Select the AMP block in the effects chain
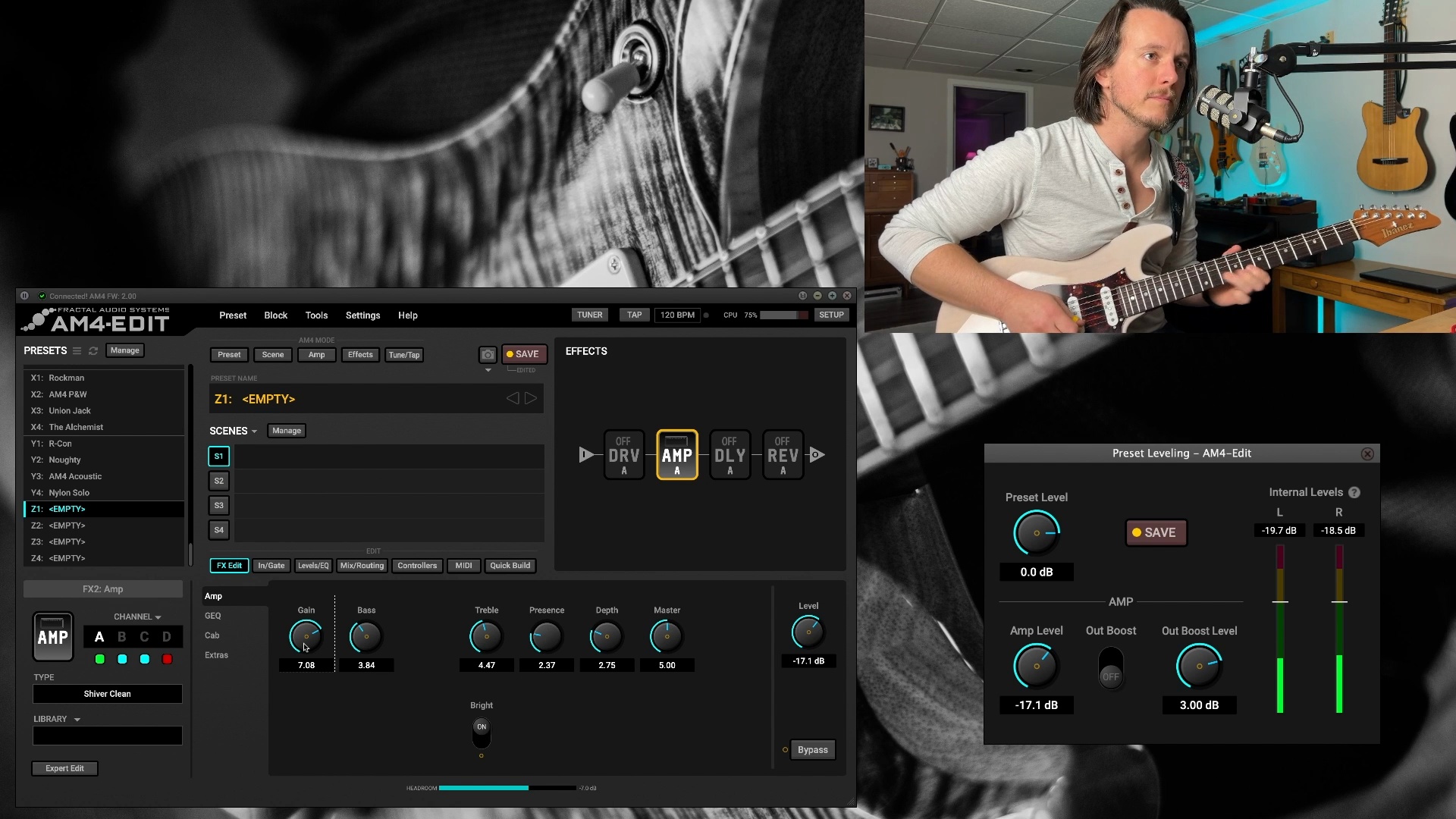 (x=677, y=455)
